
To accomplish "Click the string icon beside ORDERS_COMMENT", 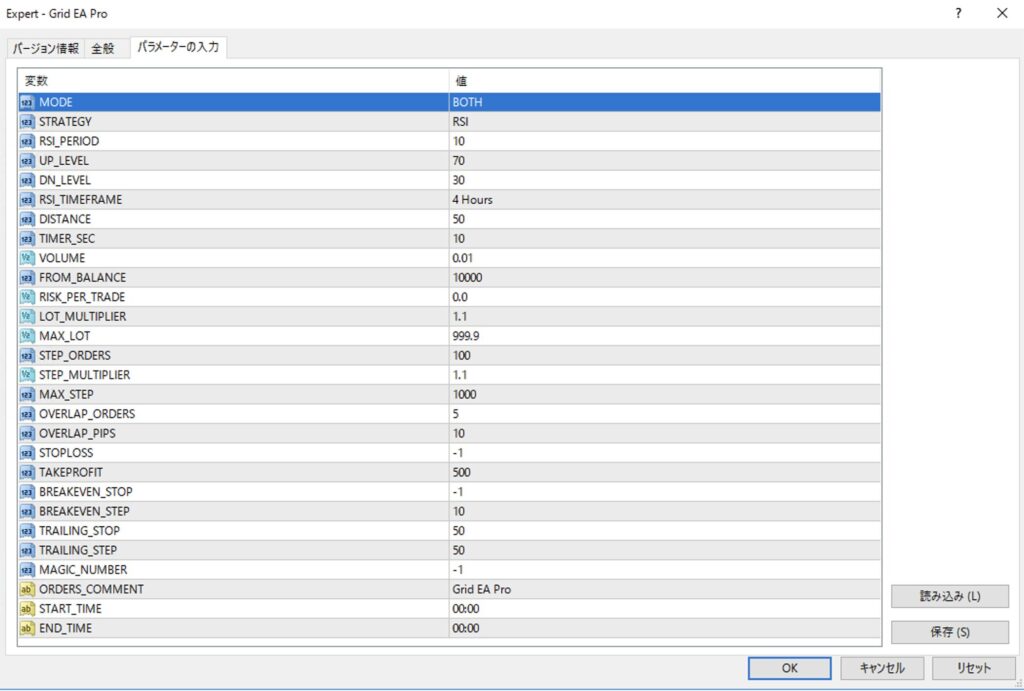I will [x=27, y=589].
